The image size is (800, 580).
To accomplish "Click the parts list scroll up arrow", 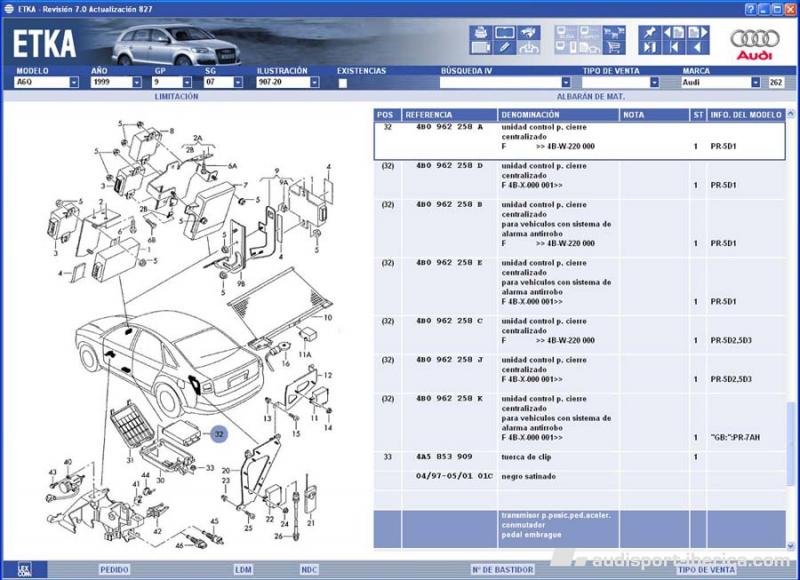I will pyautogui.click(x=791, y=114).
